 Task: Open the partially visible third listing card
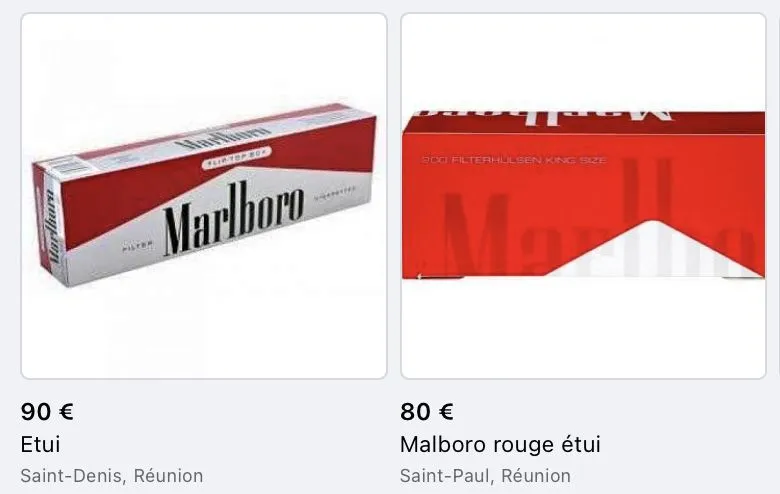click(x=779, y=196)
